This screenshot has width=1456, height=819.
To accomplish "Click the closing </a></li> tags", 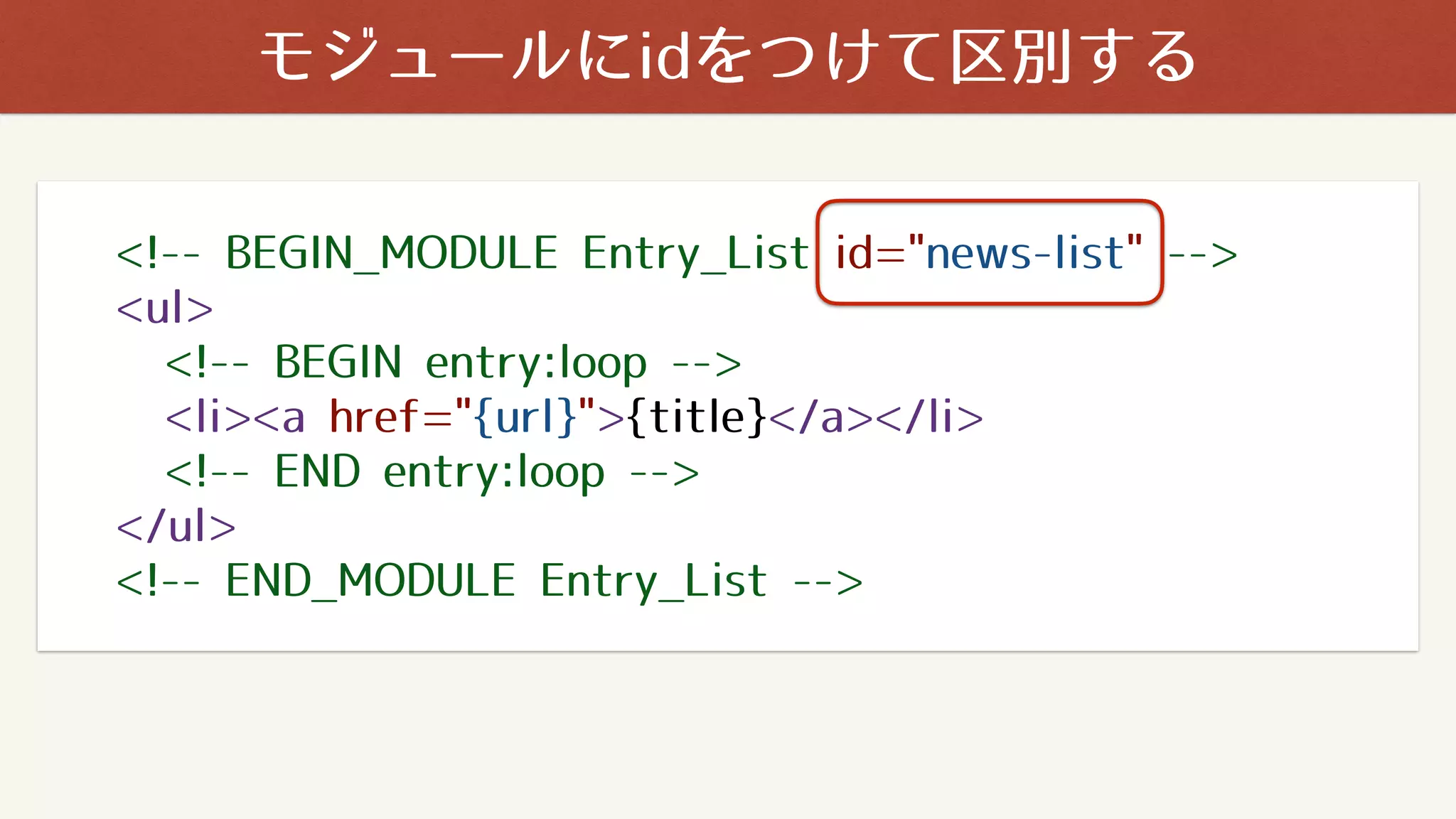I will coord(877,417).
